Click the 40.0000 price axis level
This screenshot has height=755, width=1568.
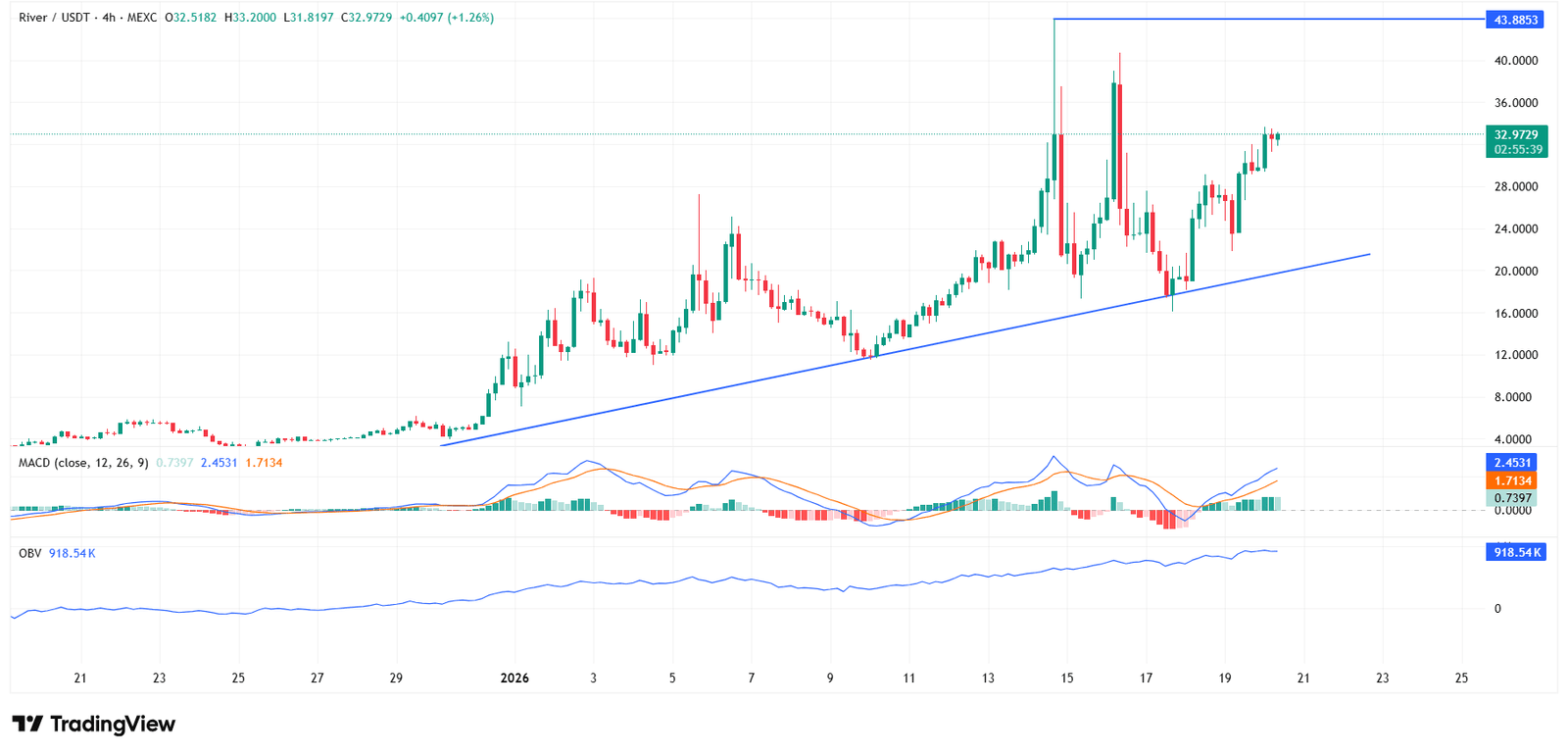[x=1515, y=61]
